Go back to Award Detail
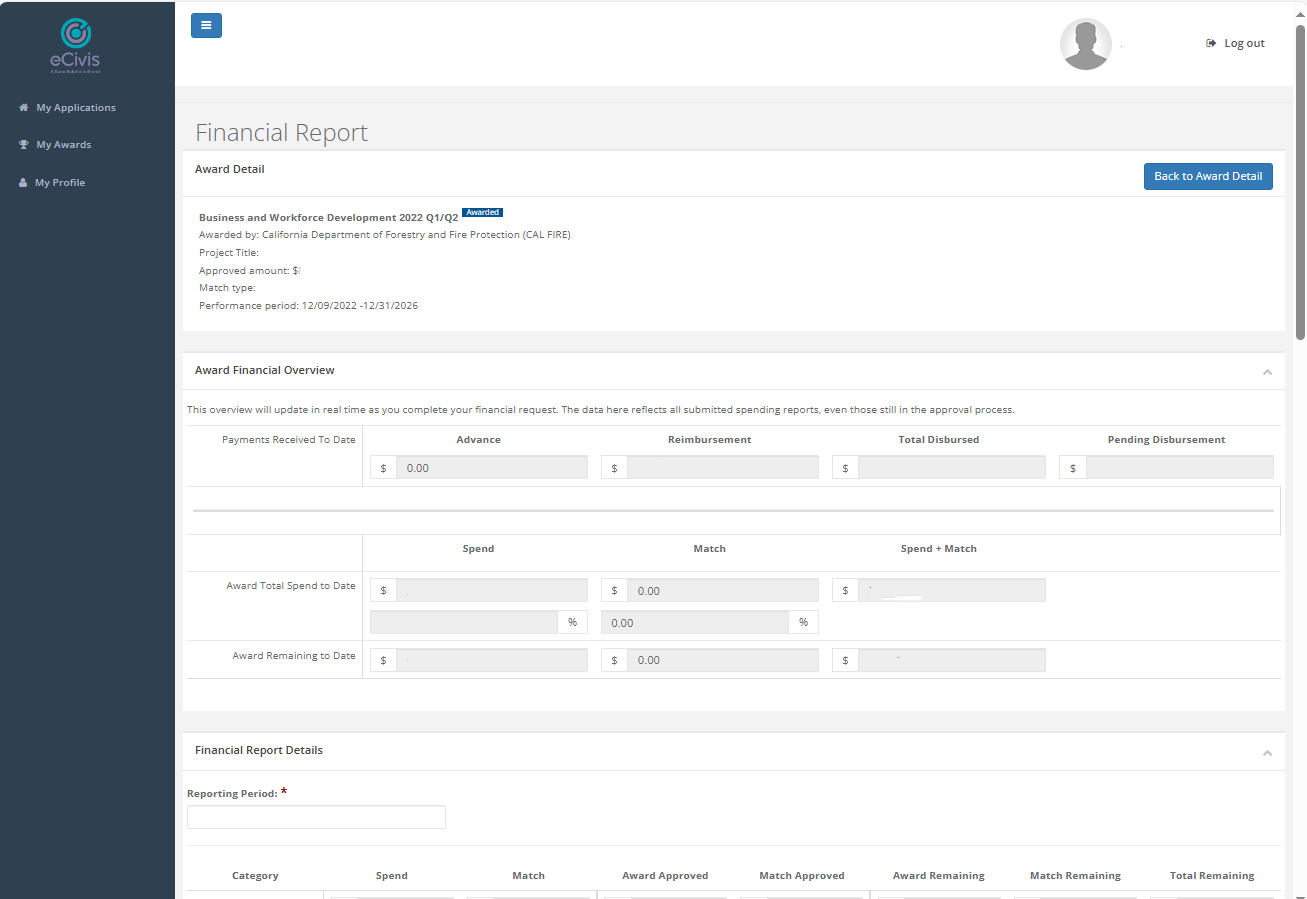Viewport: 1307px width, 899px height. (x=1208, y=176)
